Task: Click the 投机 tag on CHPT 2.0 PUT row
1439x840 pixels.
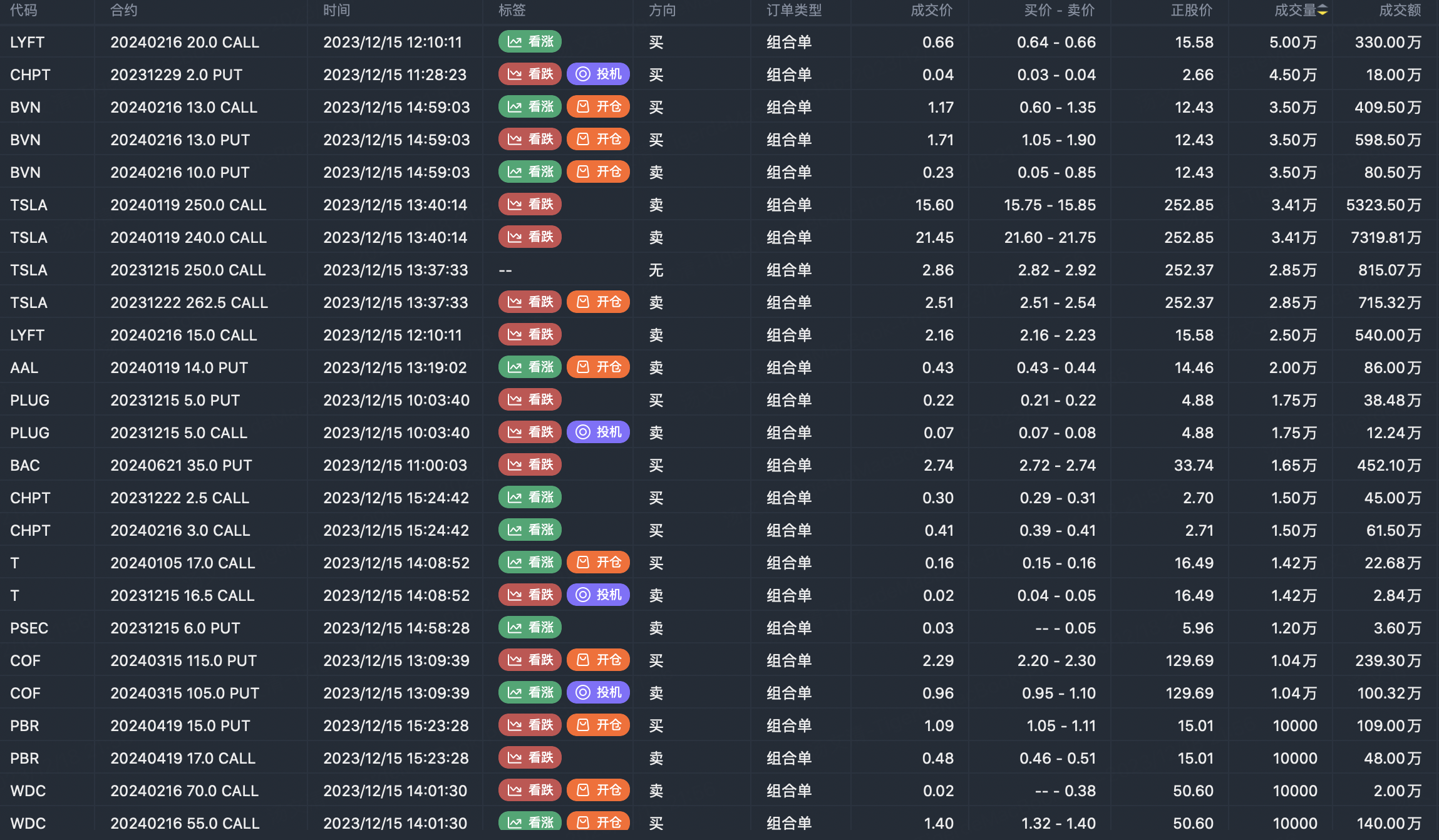Action: coord(598,74)
